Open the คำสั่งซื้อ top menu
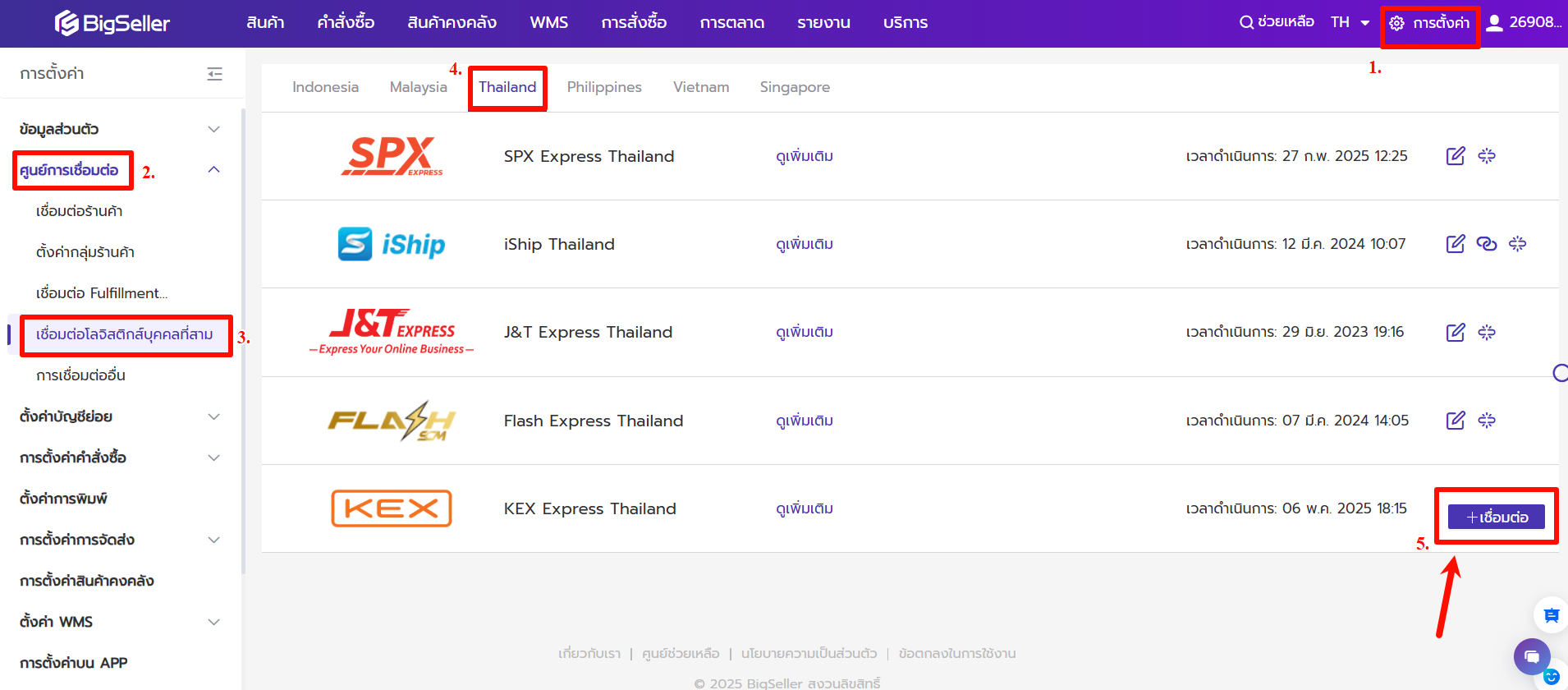Screen dimensions: 1568x690 click(346, 23)
